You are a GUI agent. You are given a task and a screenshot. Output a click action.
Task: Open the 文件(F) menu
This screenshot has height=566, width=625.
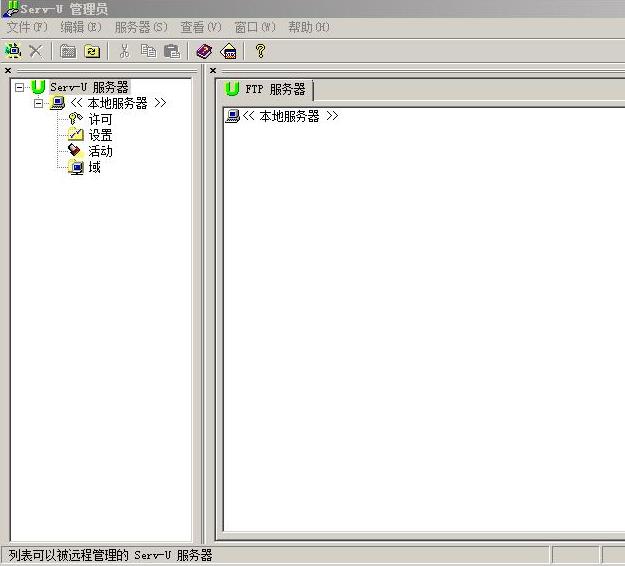tap(27, 28)
